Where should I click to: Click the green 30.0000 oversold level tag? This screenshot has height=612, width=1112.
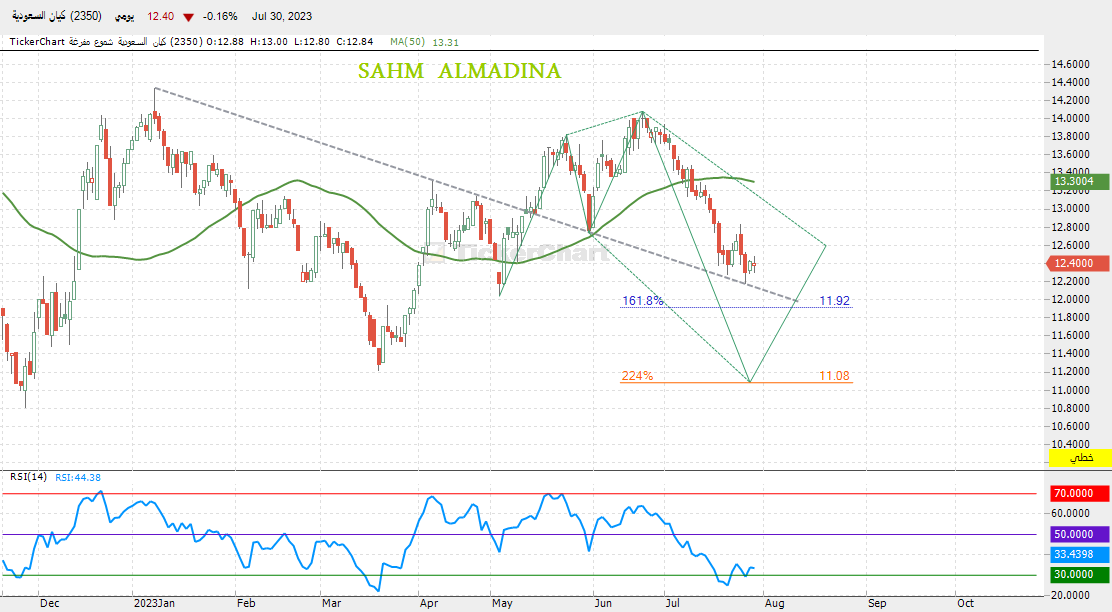[x=1079, y=575]
